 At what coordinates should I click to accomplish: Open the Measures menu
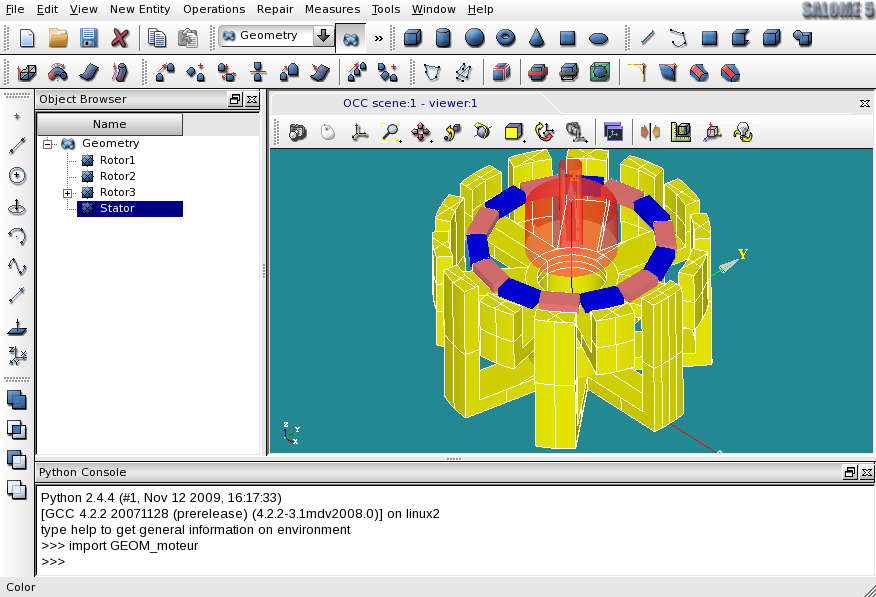pyautogui.click(x=332, y=9)
